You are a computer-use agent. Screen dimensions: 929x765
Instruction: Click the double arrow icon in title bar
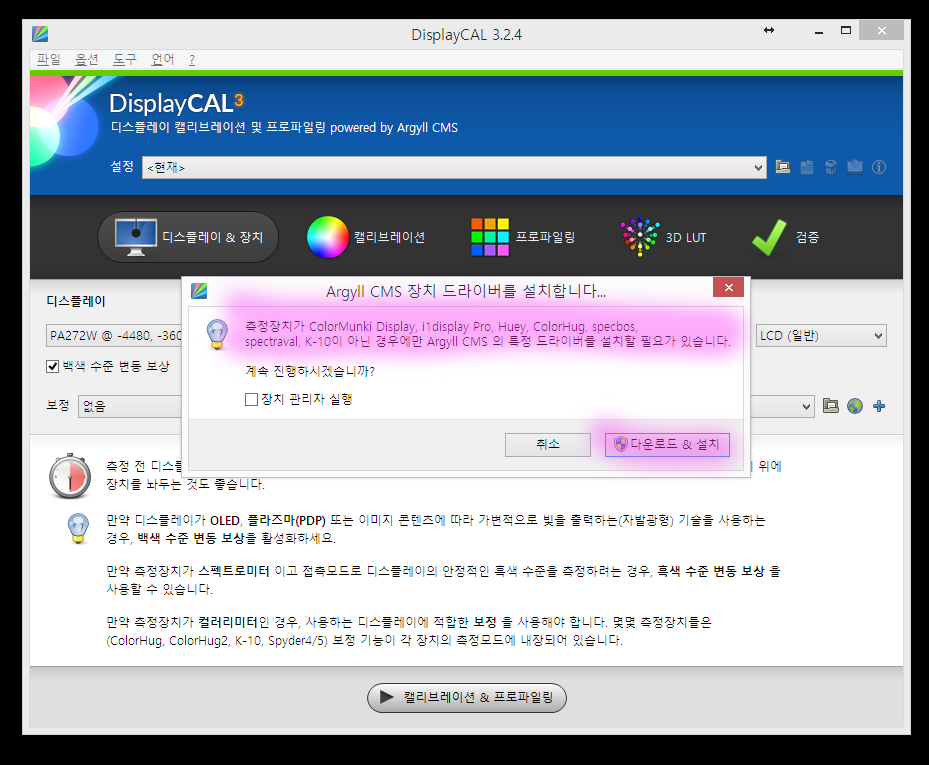pyautogui.click(x=768, y=30)
